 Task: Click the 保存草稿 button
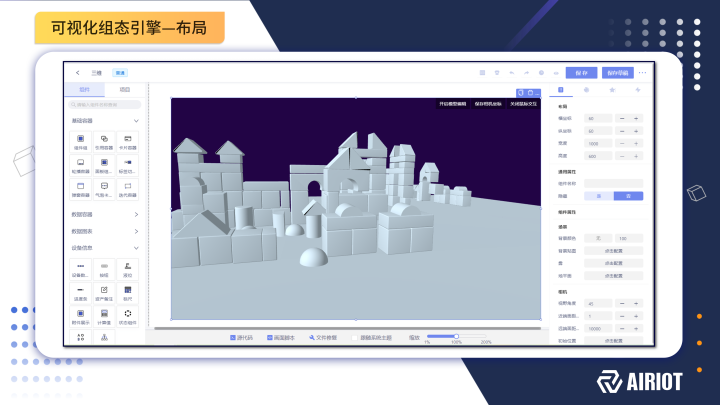618,73
